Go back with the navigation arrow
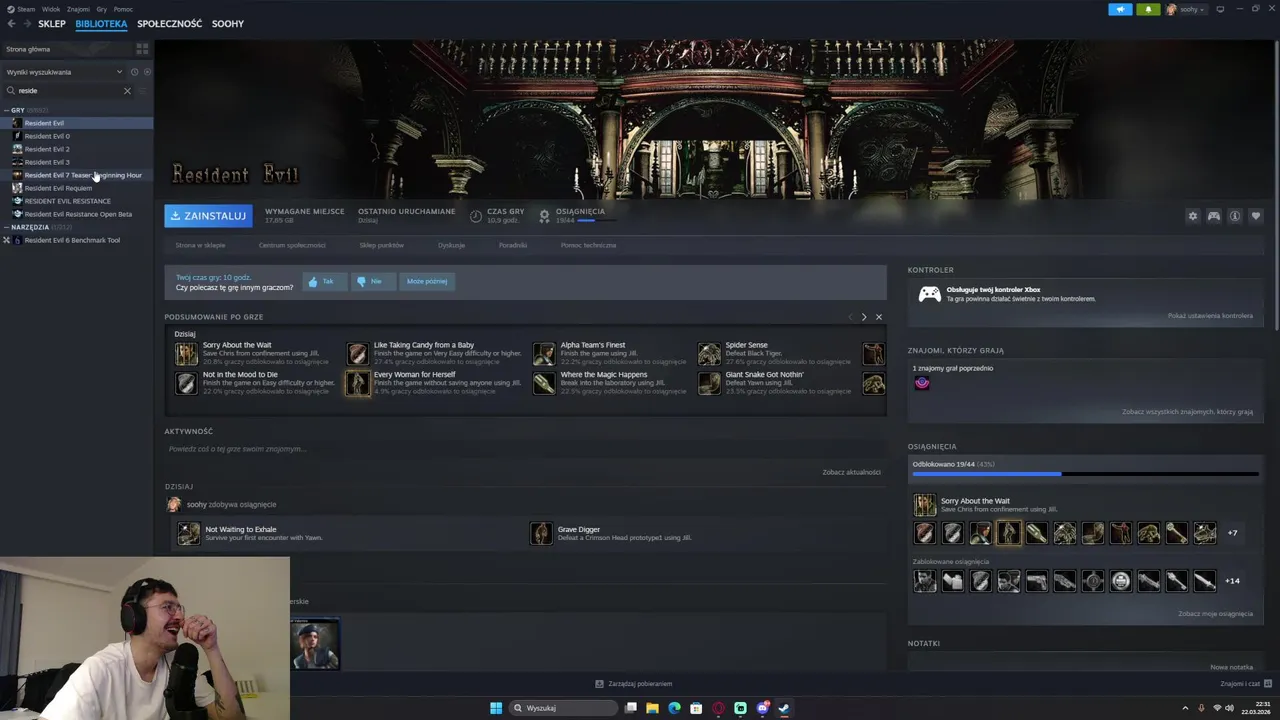1280x720 pixels. point(11,23)
